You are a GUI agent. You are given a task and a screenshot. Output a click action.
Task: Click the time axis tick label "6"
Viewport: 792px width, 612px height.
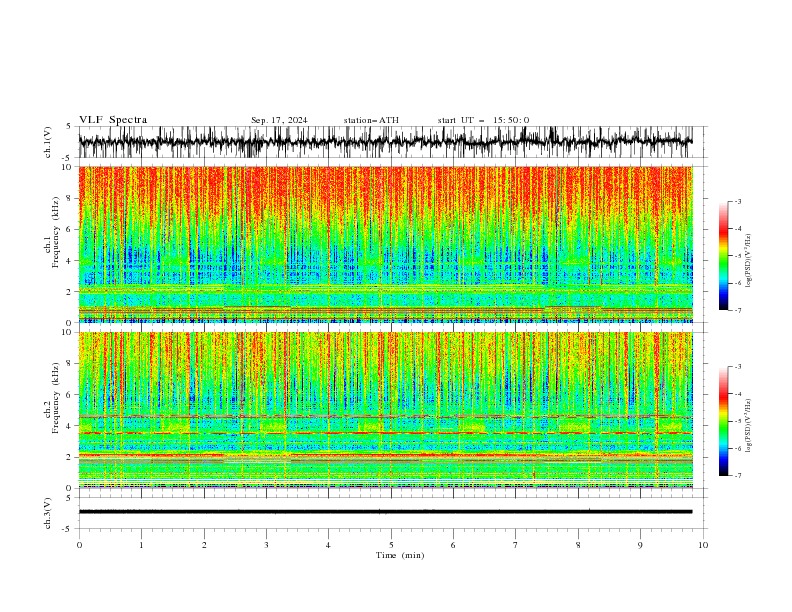(453, 545)
